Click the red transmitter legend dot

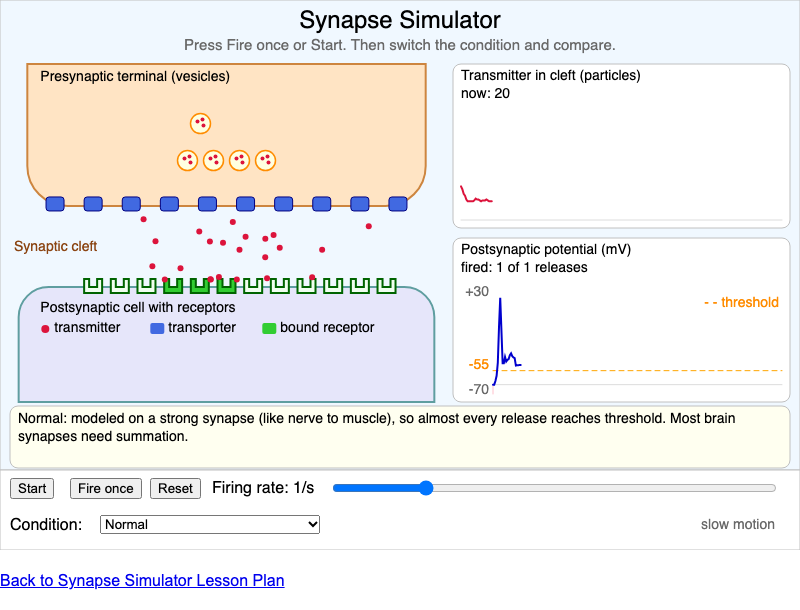45,329
